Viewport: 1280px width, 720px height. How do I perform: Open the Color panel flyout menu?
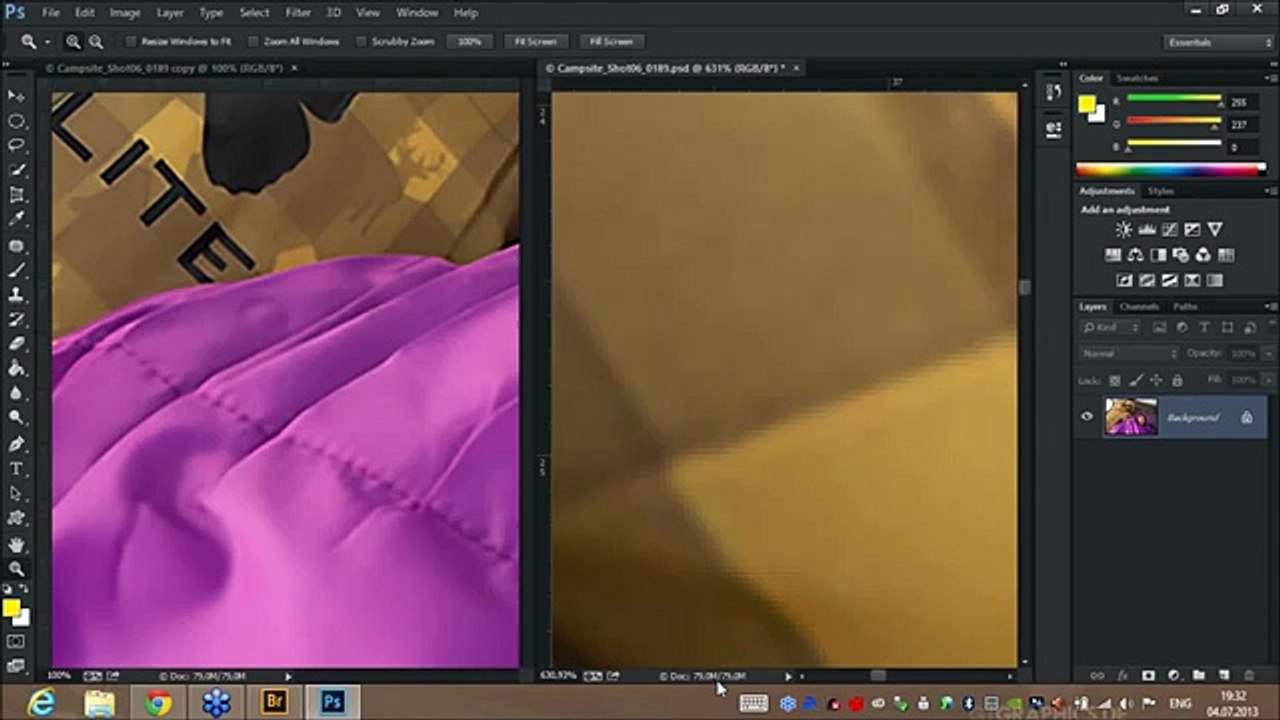1270,78
